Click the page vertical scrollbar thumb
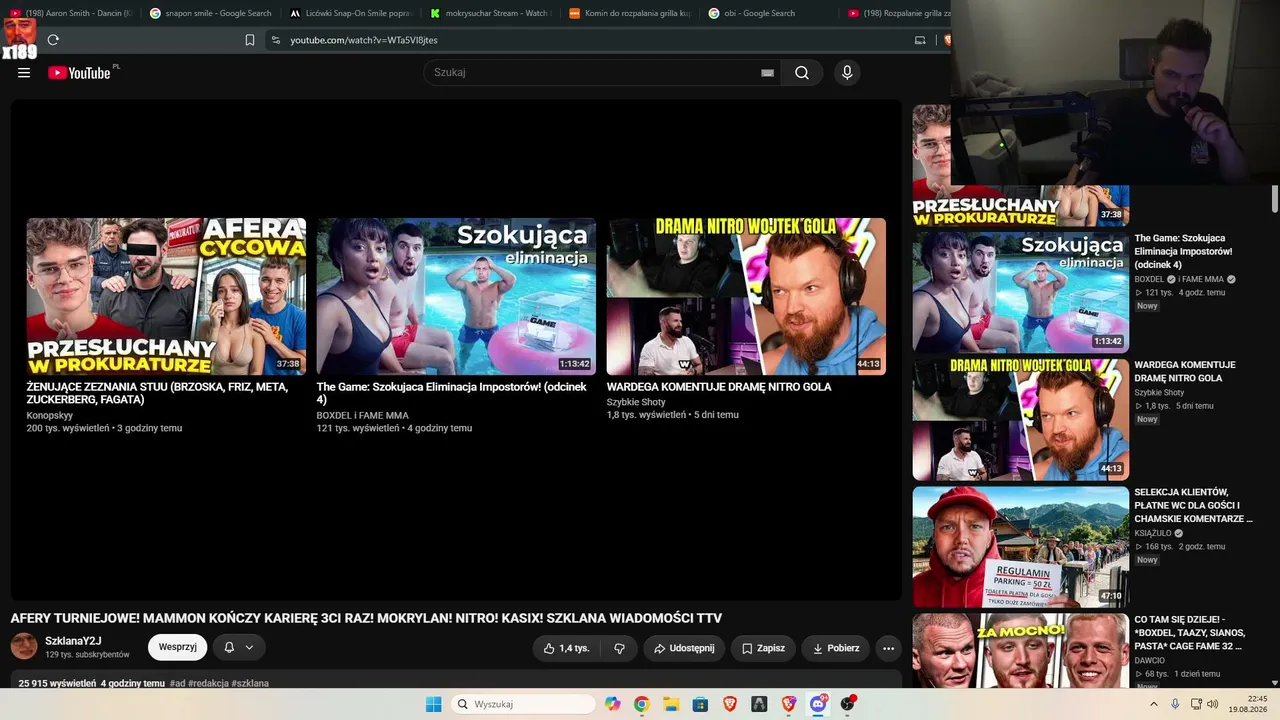Image resolution: width=1280 pixels, height=720 pixels. (1275, 198)
